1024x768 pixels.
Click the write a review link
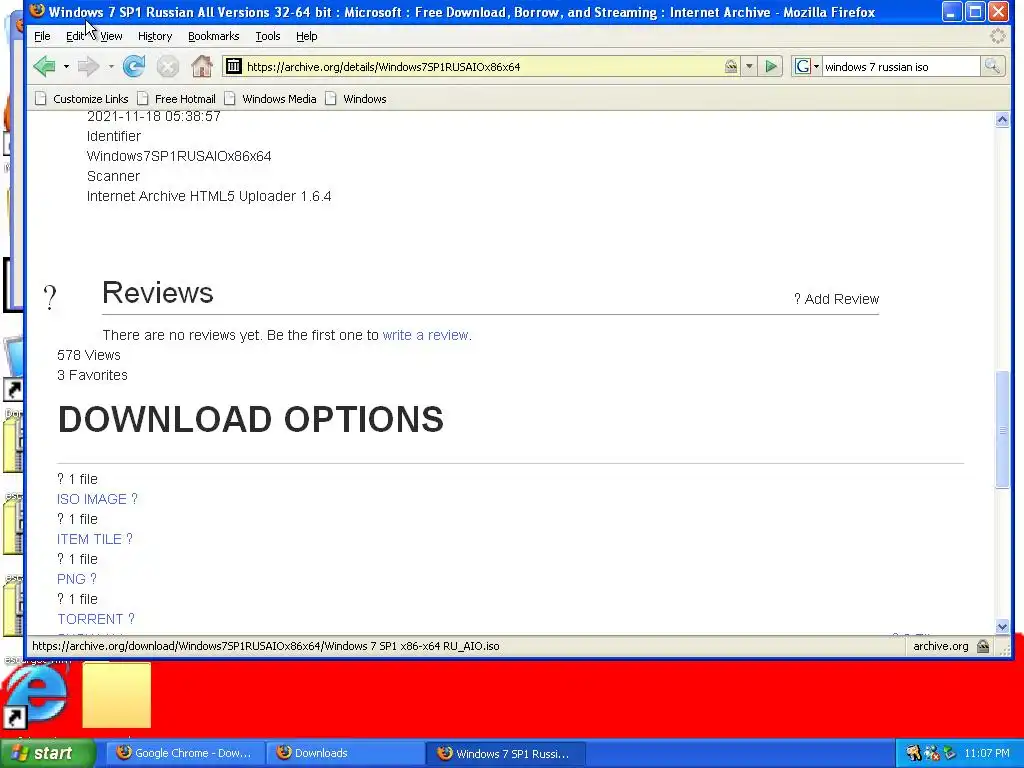425,335
